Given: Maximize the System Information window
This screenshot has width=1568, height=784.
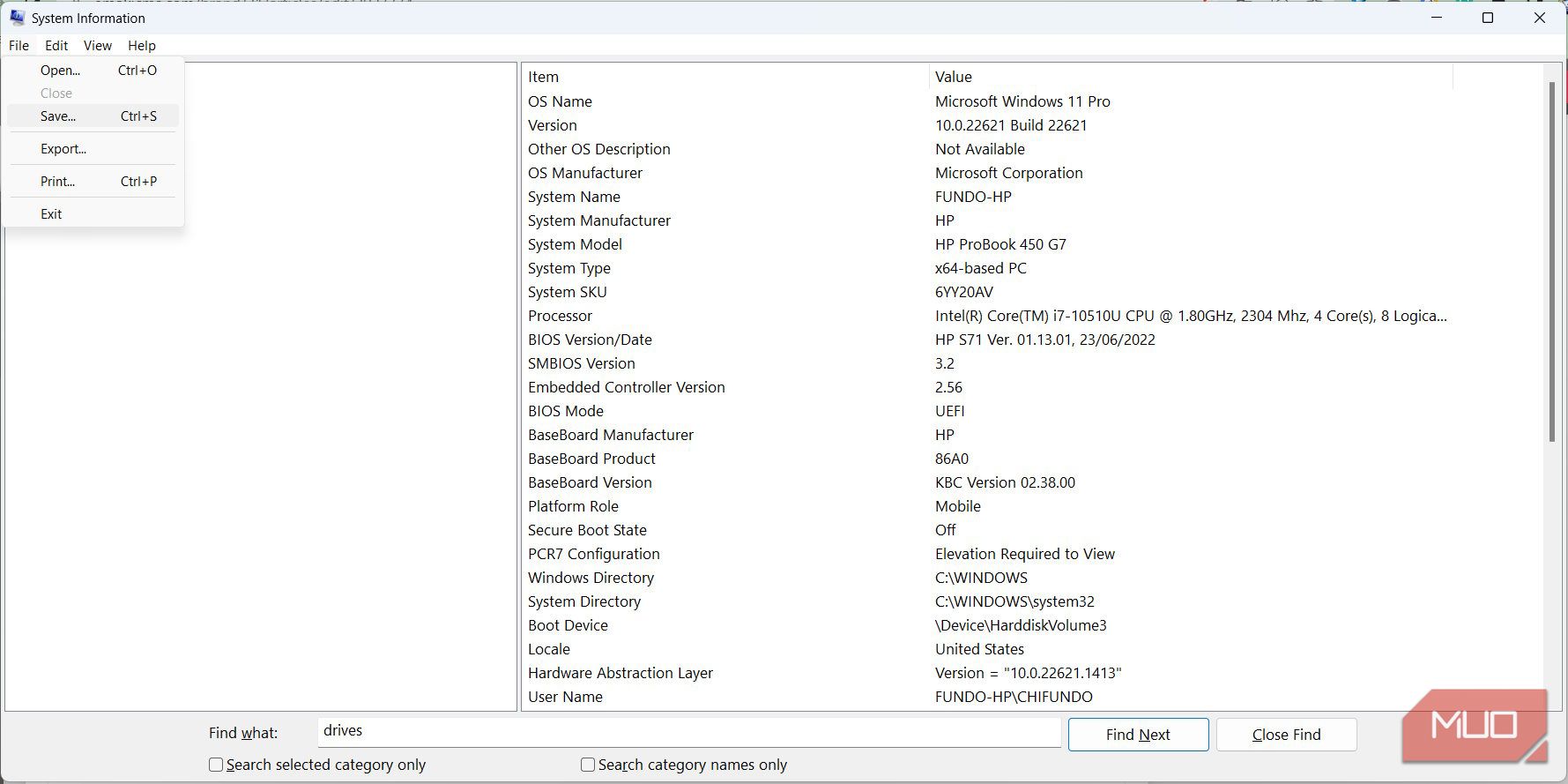Looking at the screenshot, I should 1488,18.
